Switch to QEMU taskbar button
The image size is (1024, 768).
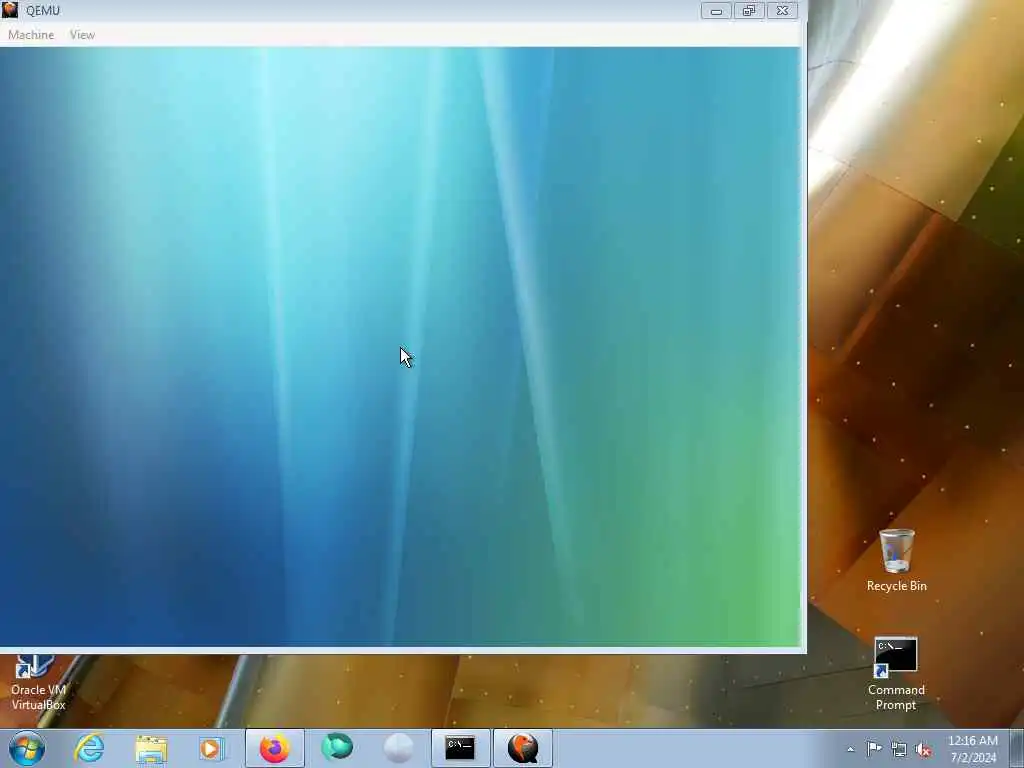[x=522, y=748]
